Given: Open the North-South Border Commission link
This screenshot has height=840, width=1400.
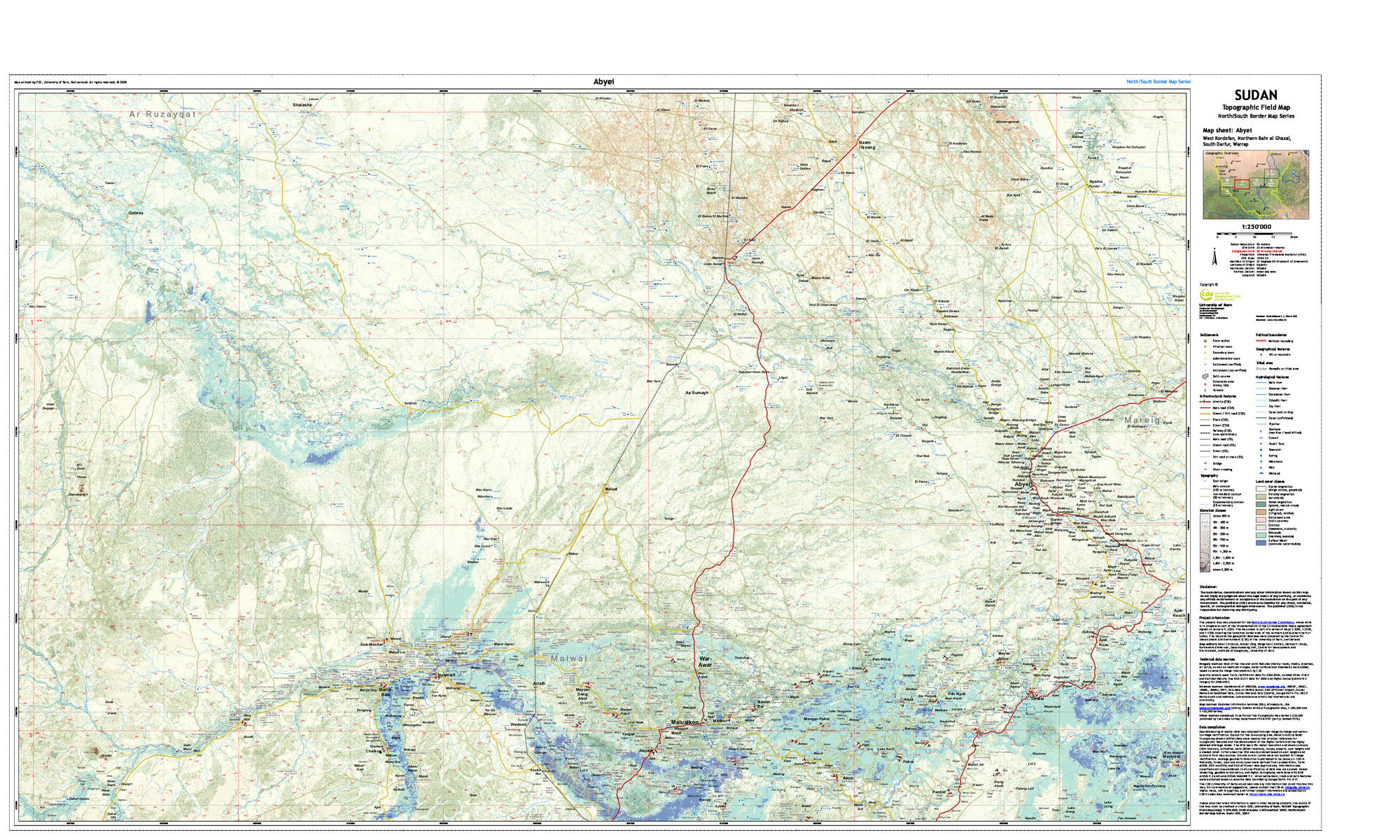Looking at the screenshot, I should pos(1273,622).
